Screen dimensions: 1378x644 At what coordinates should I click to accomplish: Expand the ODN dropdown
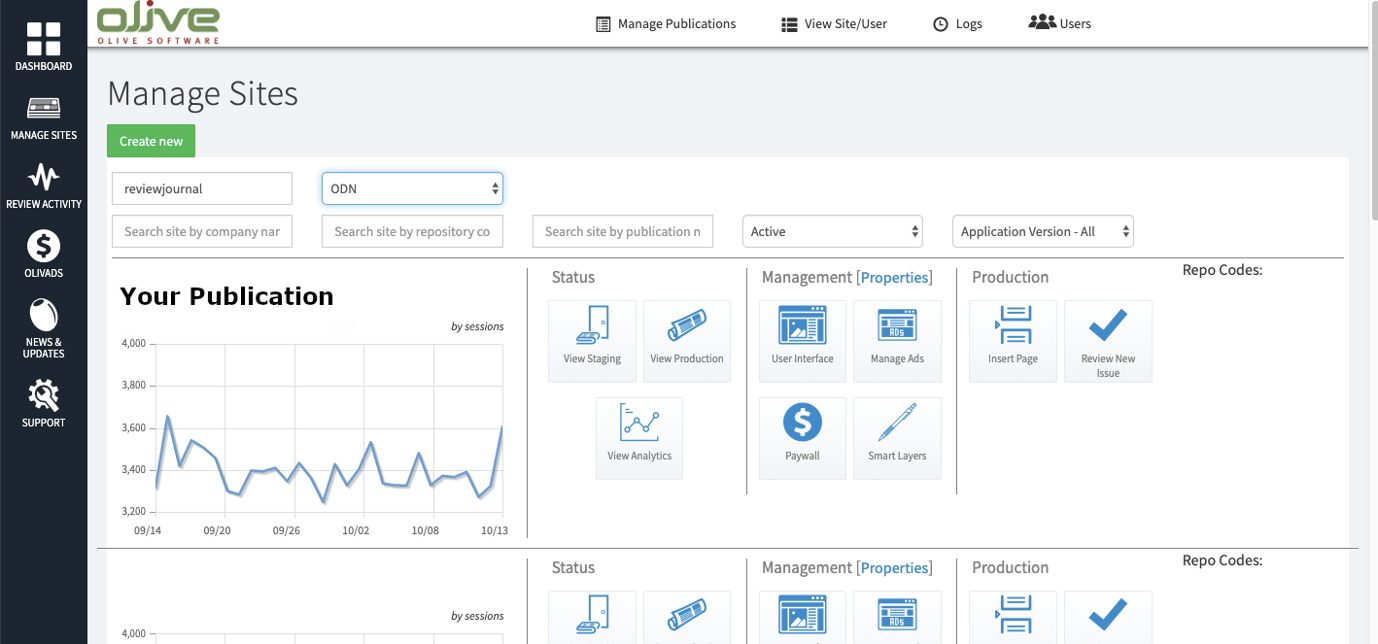click(x=412, y=188)
